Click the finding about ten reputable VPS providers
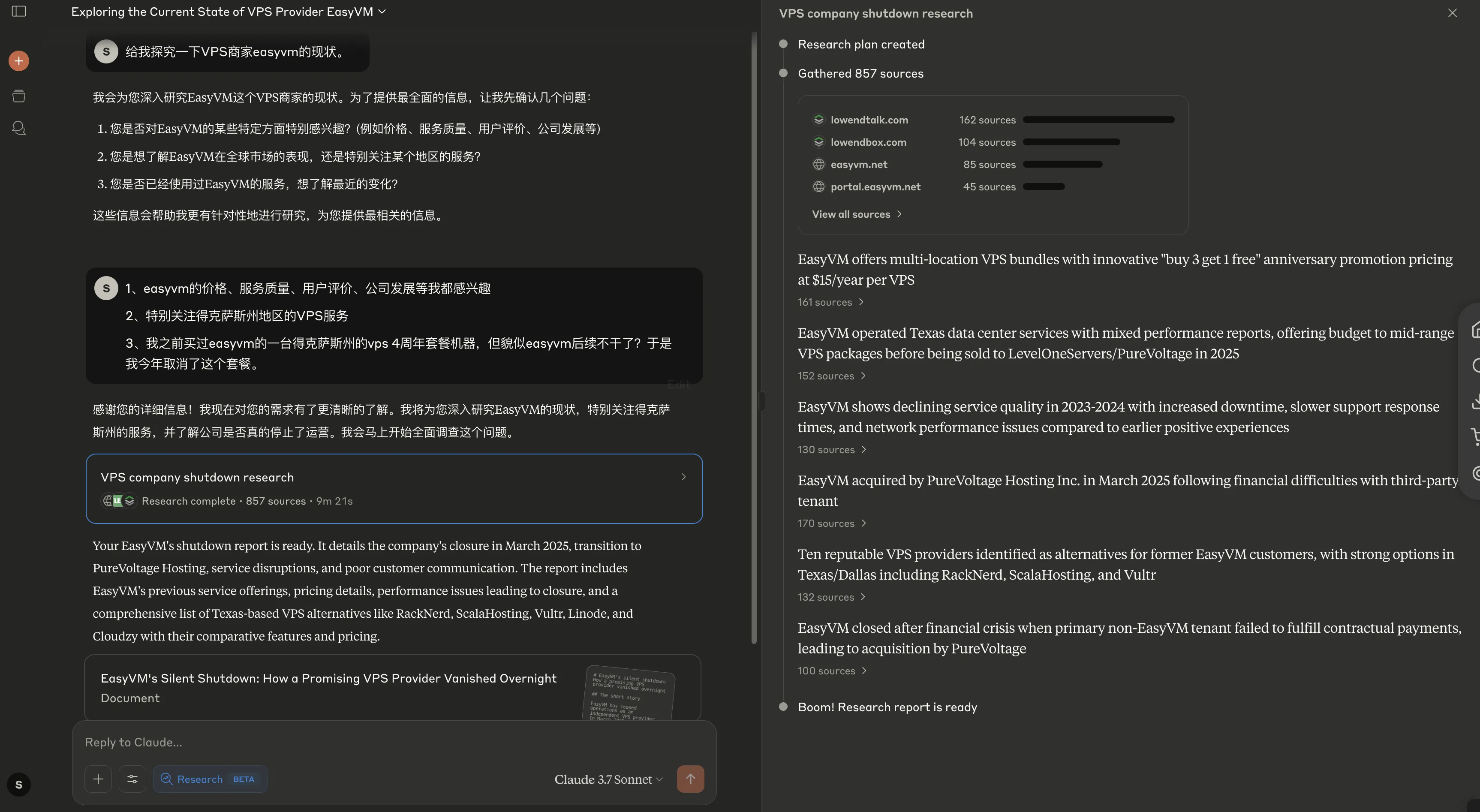 click(x=1125, y=564)
